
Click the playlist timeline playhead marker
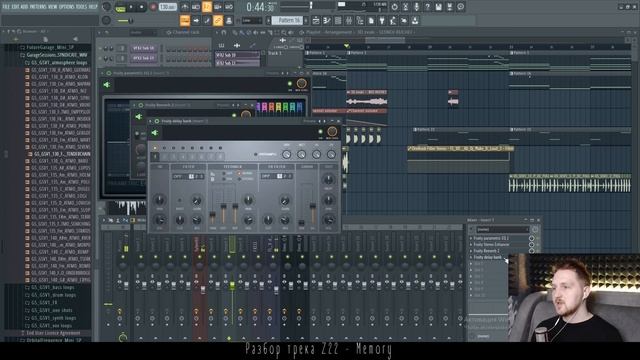click(x=347, y=46)
